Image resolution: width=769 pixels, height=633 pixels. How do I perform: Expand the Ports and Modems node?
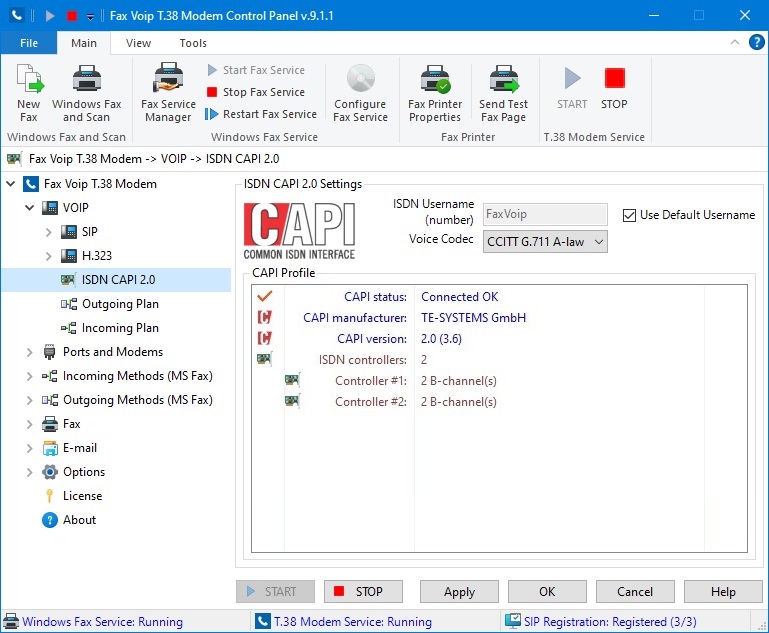[30, 352]
